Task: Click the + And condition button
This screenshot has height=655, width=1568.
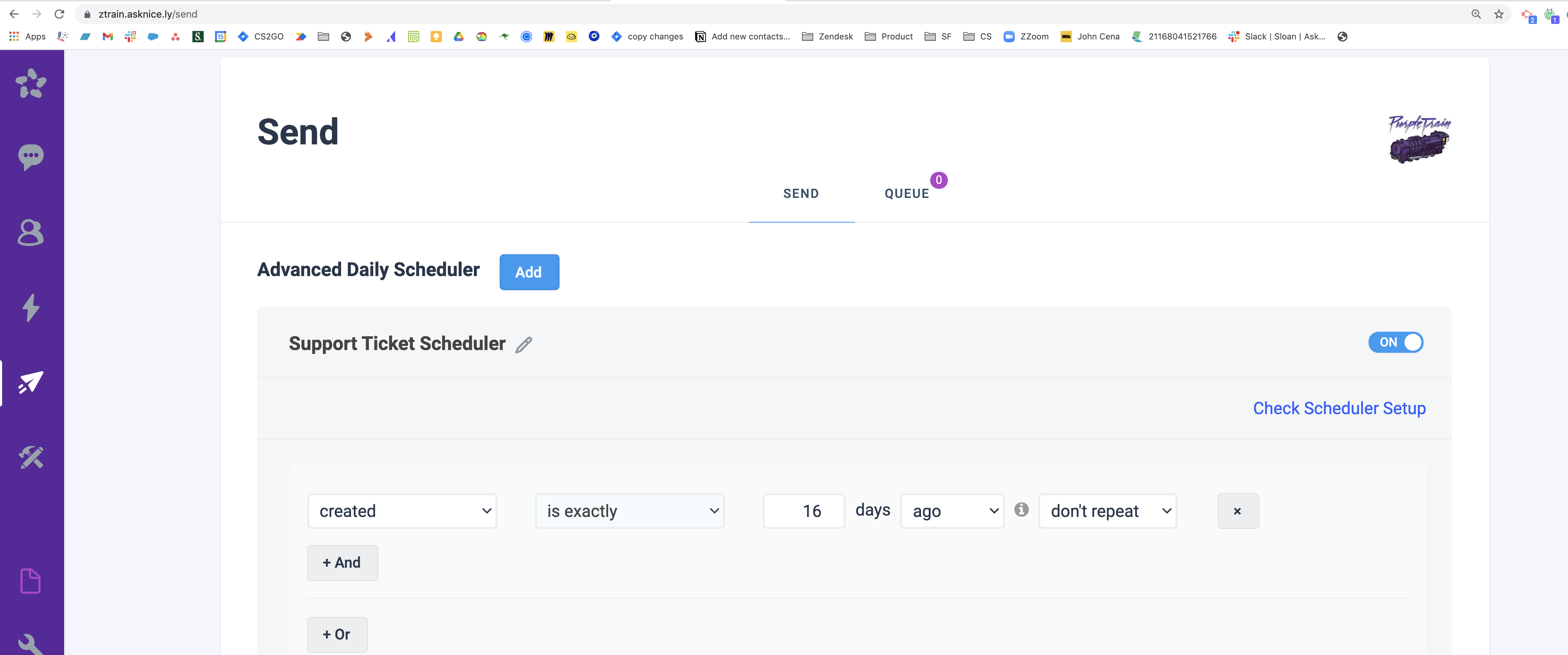Action: click(342, 562)
